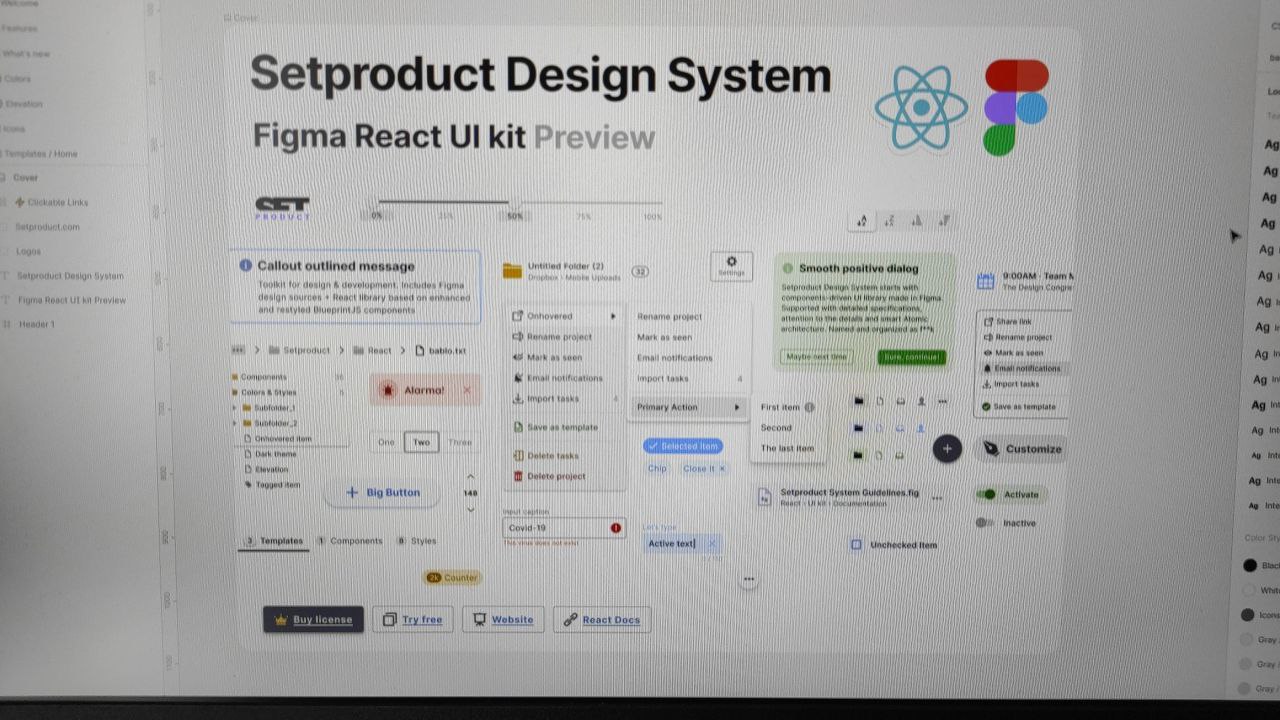
Task: Open the Settings gear button
Action: [731, 265]
